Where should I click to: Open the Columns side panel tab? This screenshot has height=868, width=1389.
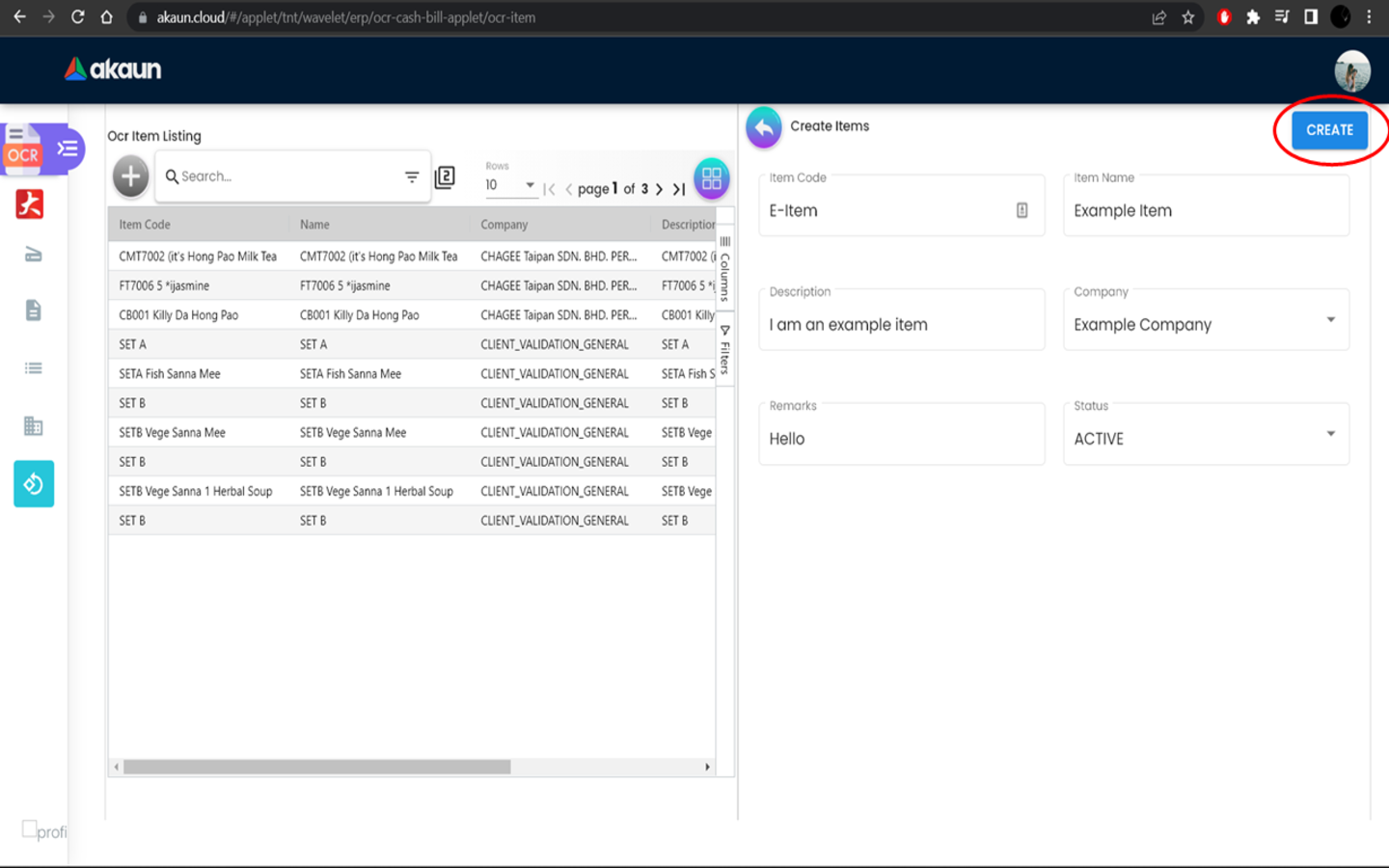(725, 268)
